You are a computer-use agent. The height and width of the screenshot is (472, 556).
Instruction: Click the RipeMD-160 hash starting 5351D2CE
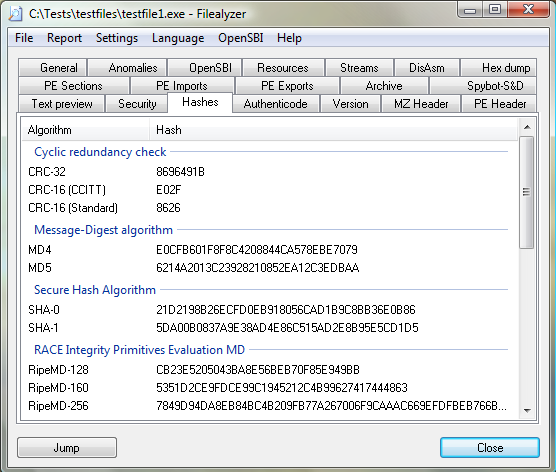(x=282, y=388)
